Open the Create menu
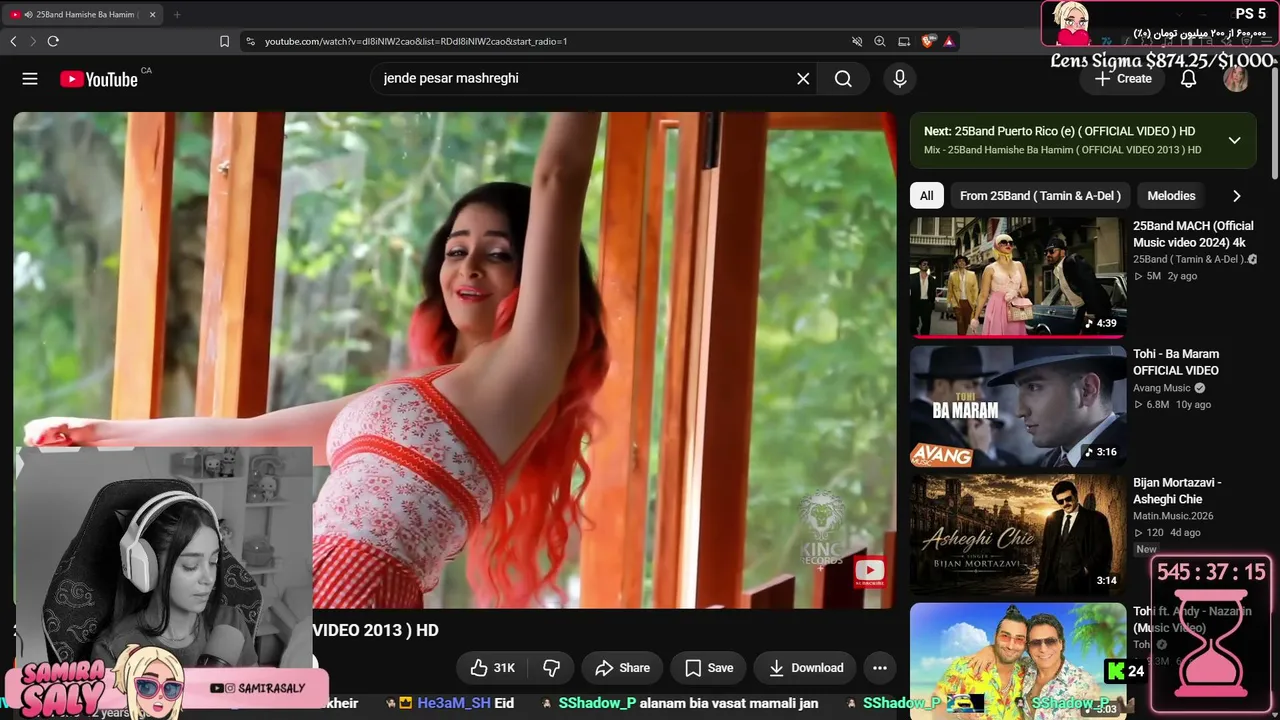 [x=1123, y=79]
